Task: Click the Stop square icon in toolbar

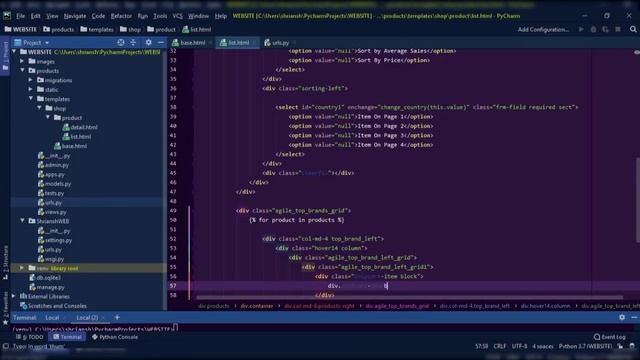Action: coord(618,29)
